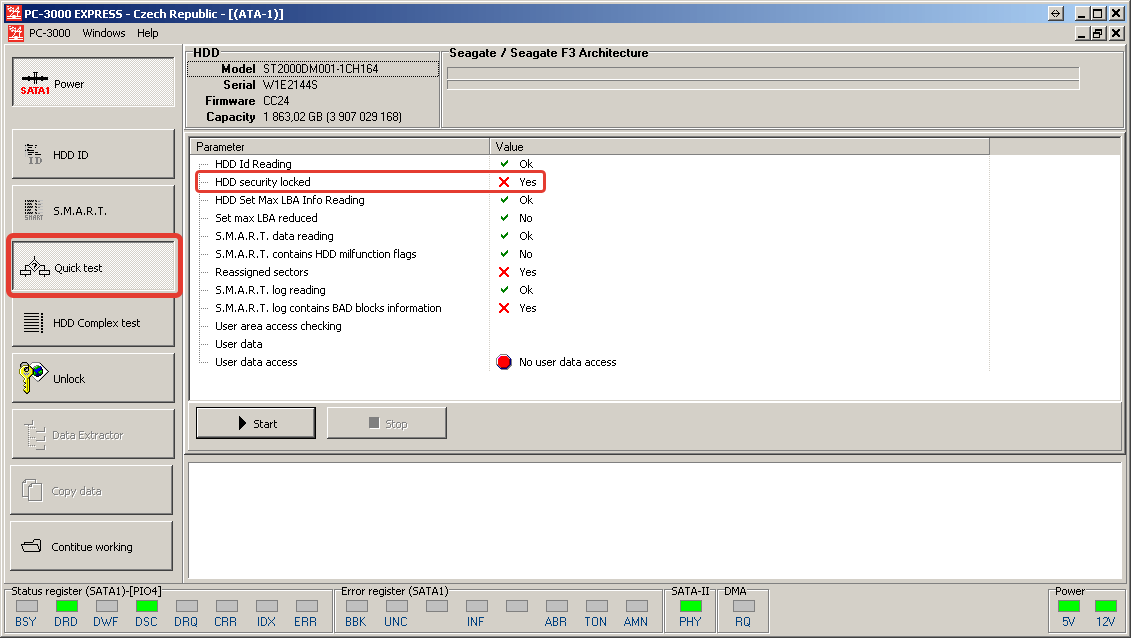Click the Serial value W1E2144S
Viewport: 1131px width, 638px height.
pyautogui.click(x=290, y=84)
